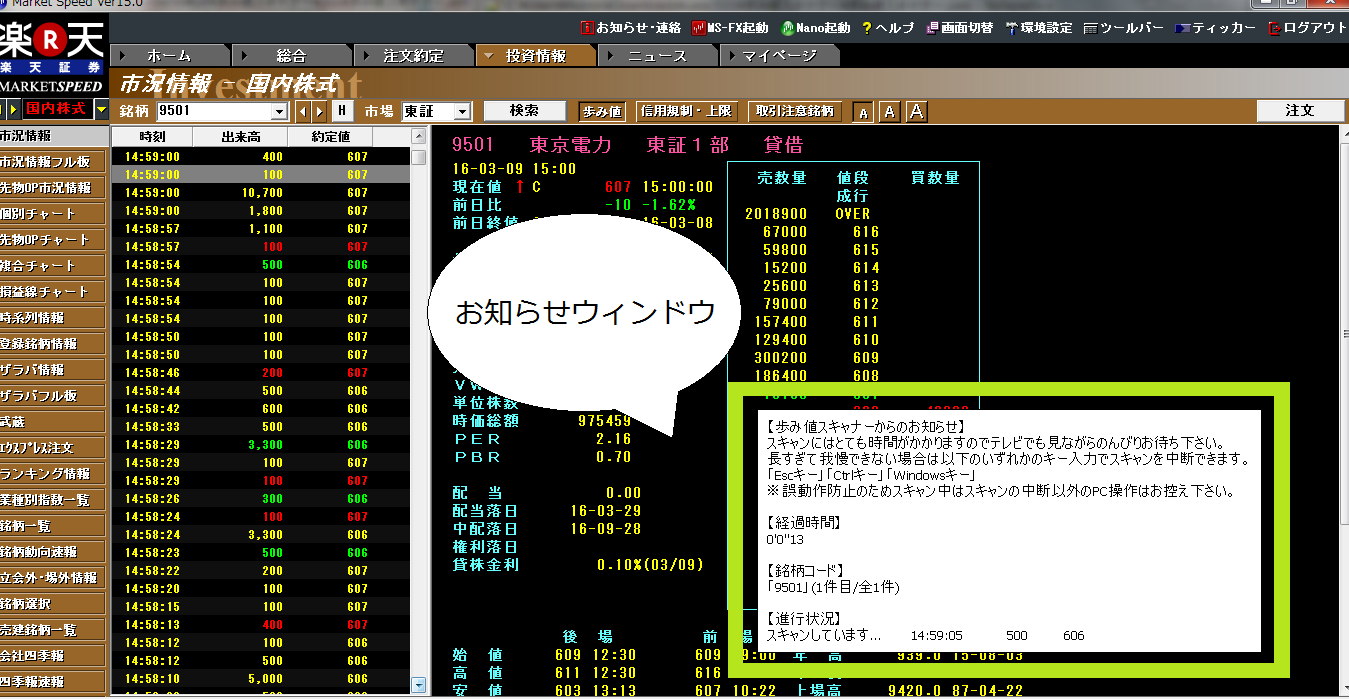1349x699 pixels.
Task: Open 銘柄動向速報 from sidebar
Action: (x=53, y=552)
